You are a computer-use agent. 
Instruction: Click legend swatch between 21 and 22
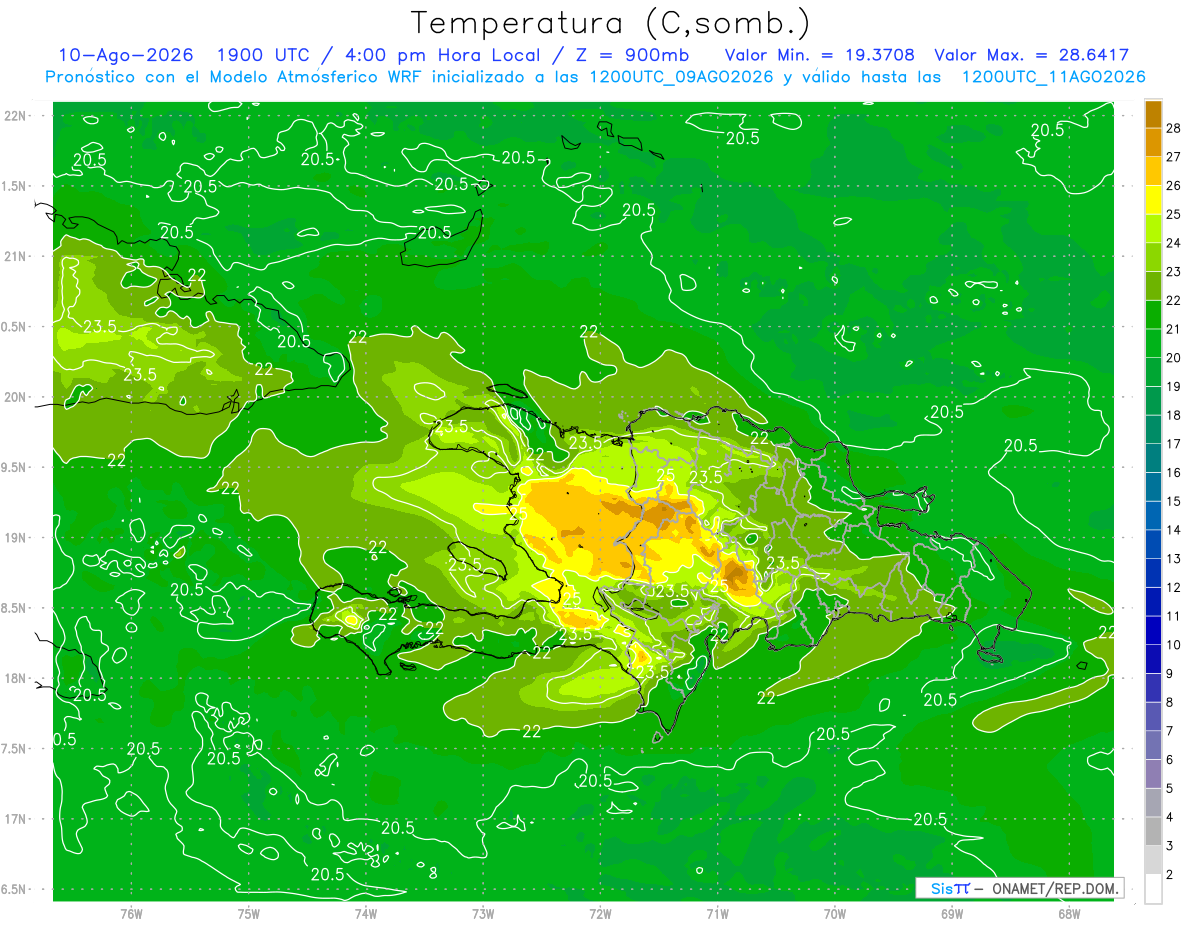click(1153, 316)
